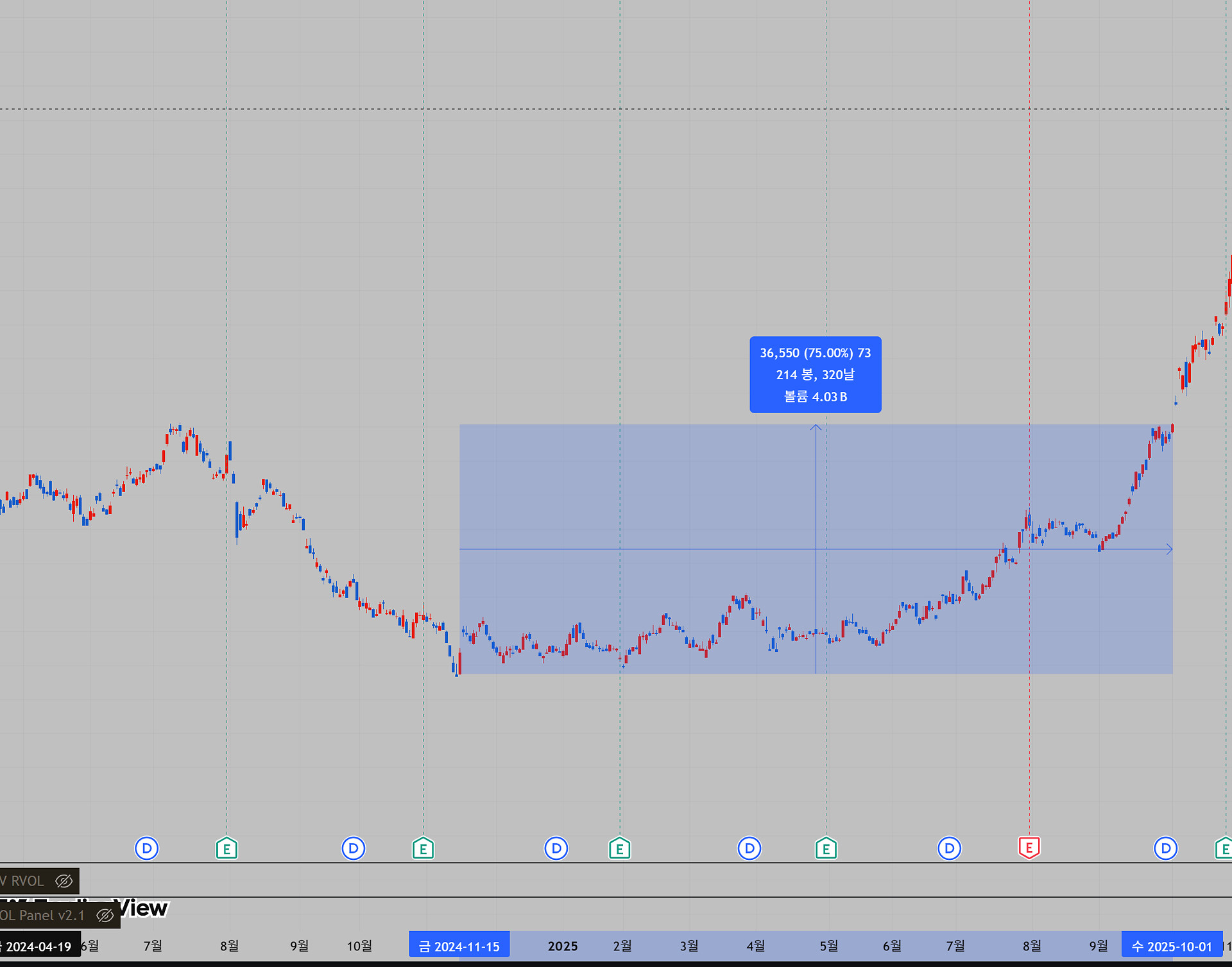Click the TradingView logo

83,908
